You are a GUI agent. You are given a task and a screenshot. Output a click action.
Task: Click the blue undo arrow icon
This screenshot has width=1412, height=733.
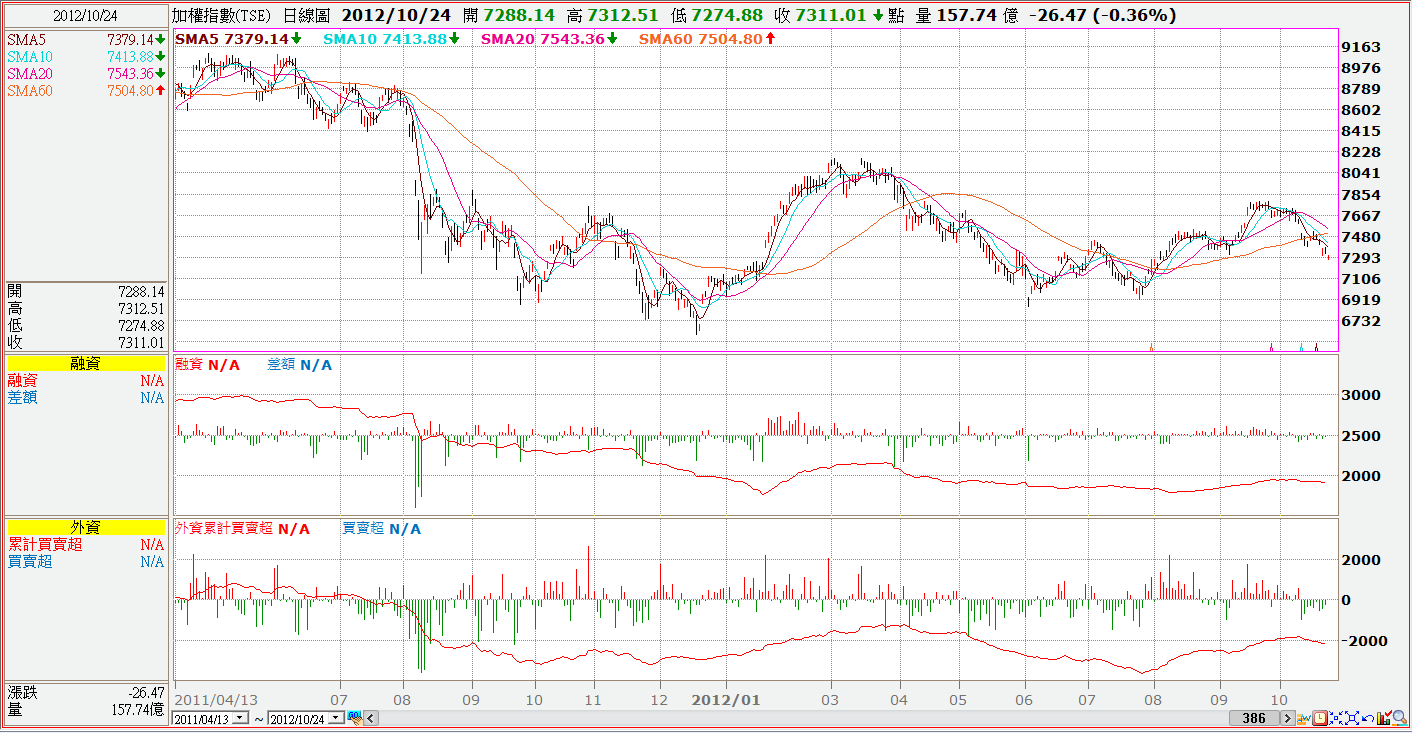(1368, 718)
